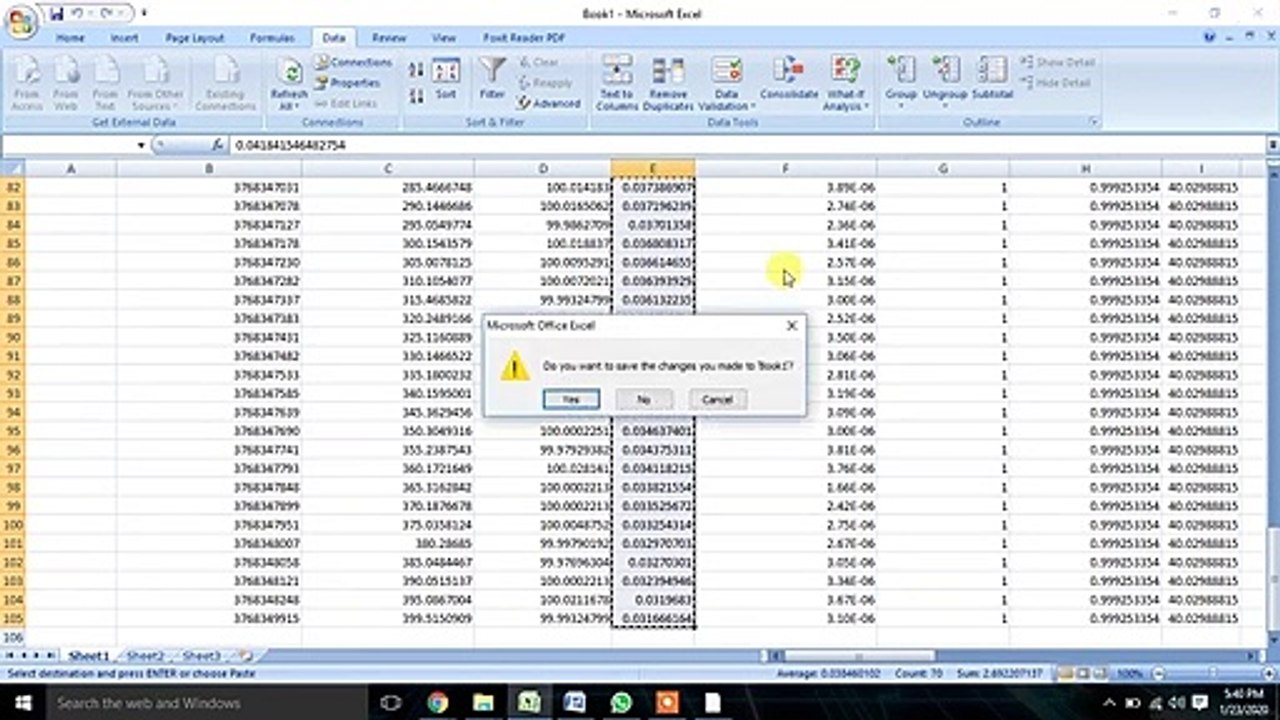Expand the What-If Analysis dropdown

(846, 100)
